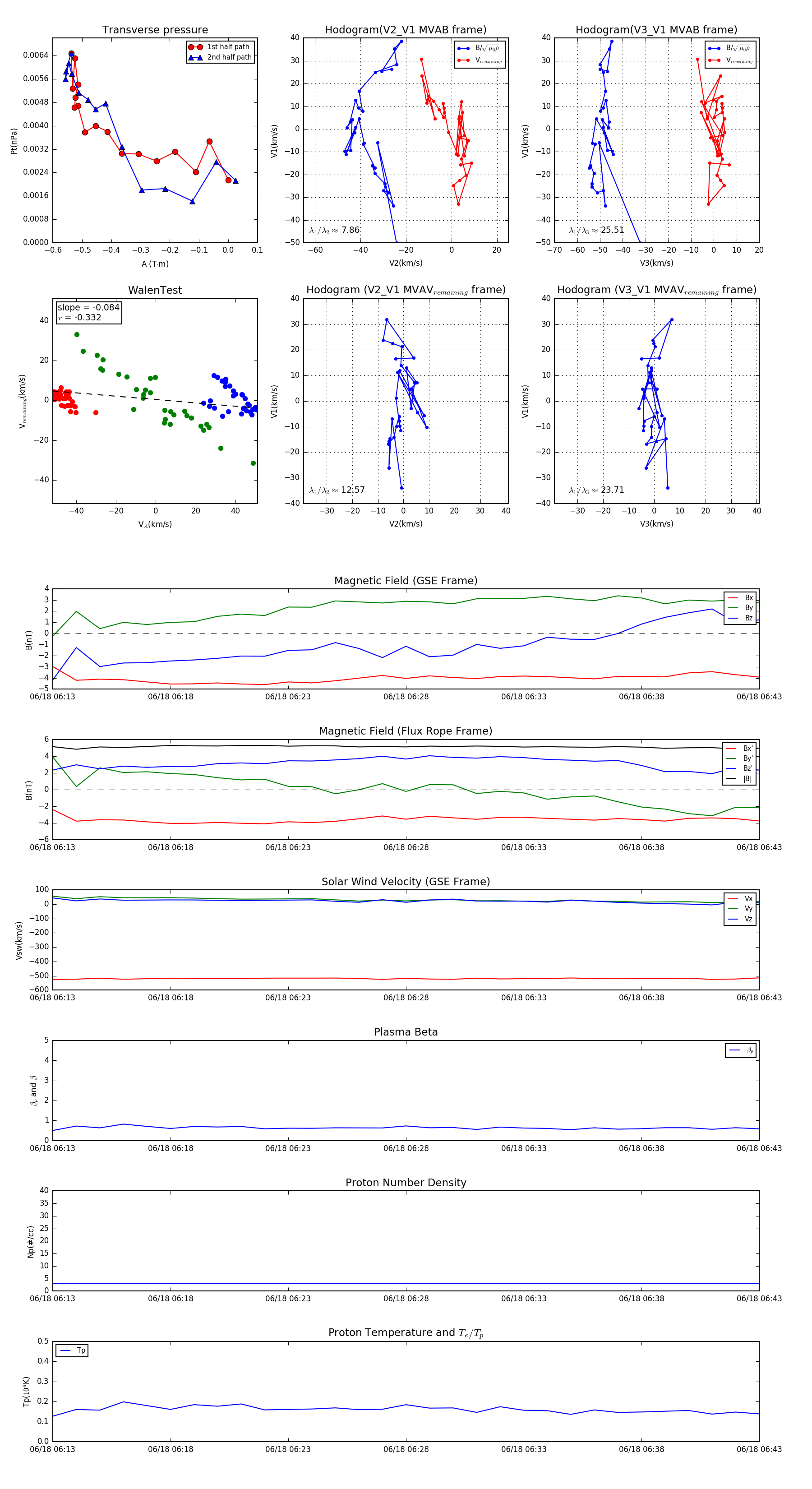Click the "|B|" legend entry
This screenshot has height=1489, width=812.
(739, 779)
